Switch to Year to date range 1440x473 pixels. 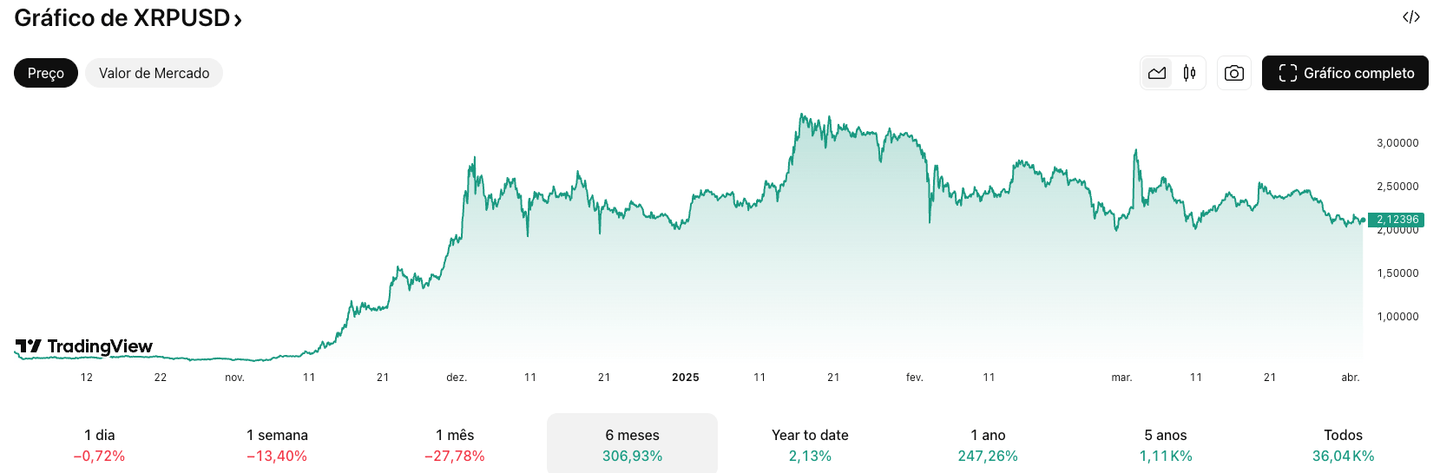tap(810, 445)
